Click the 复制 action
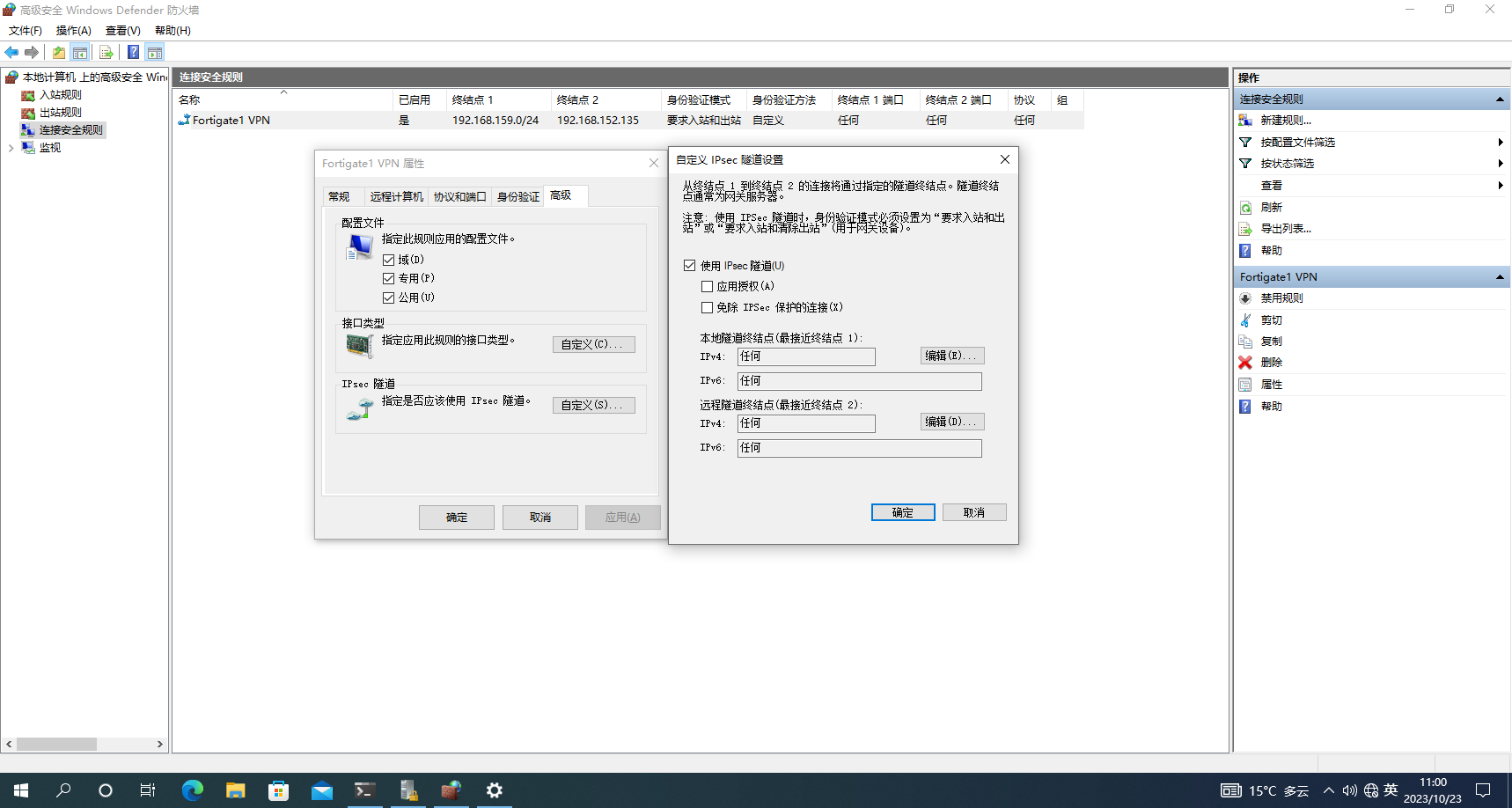Viewport: 1512px width, 808px height. (x=1271, y=342)
